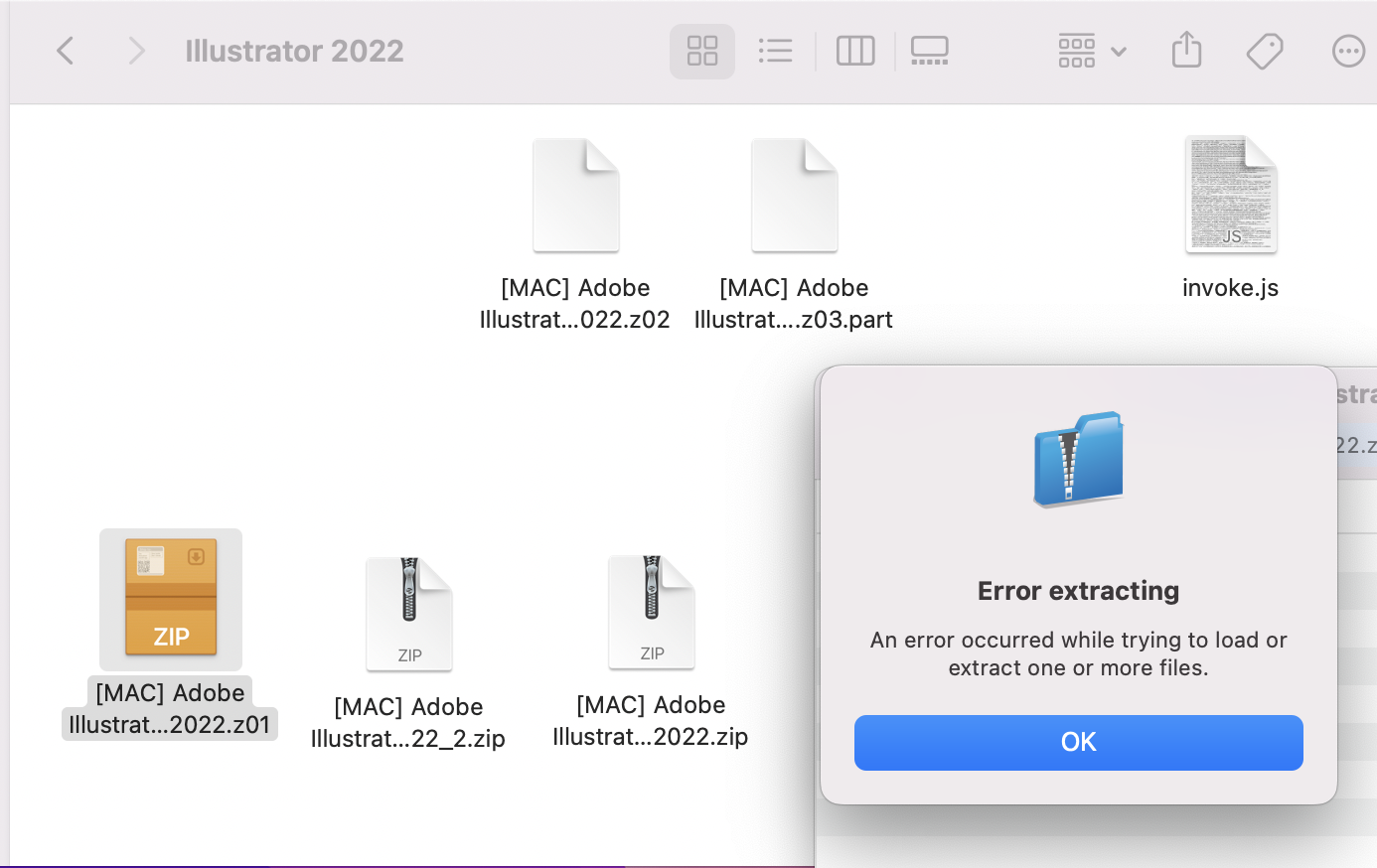This screenshot has width=1377, height=868.
Task: Select the Illustrat...22_2.zip file icon
Action: tap(409, 614)
